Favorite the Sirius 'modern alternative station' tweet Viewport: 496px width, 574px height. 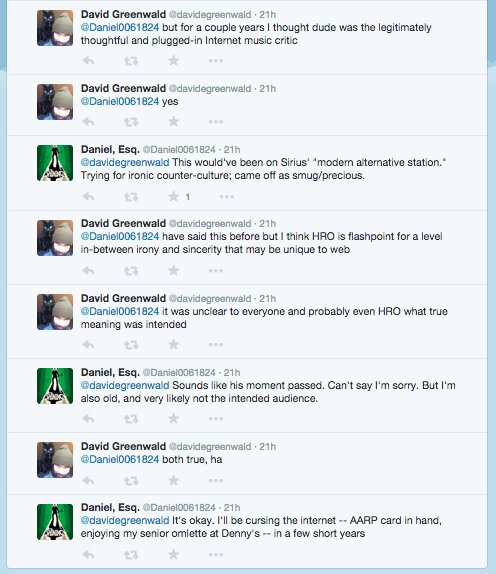pos(174,197)
